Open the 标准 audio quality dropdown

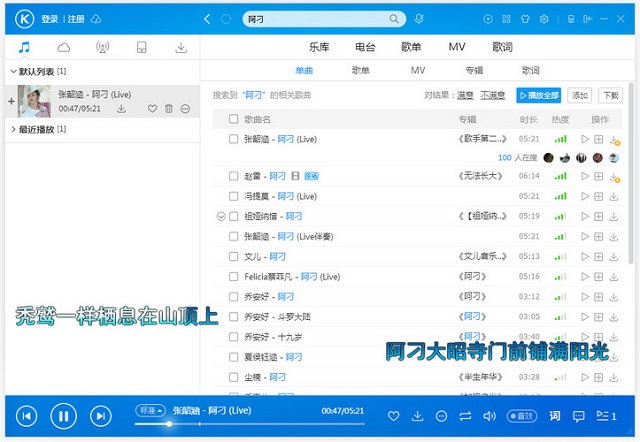tap(149, 410)
